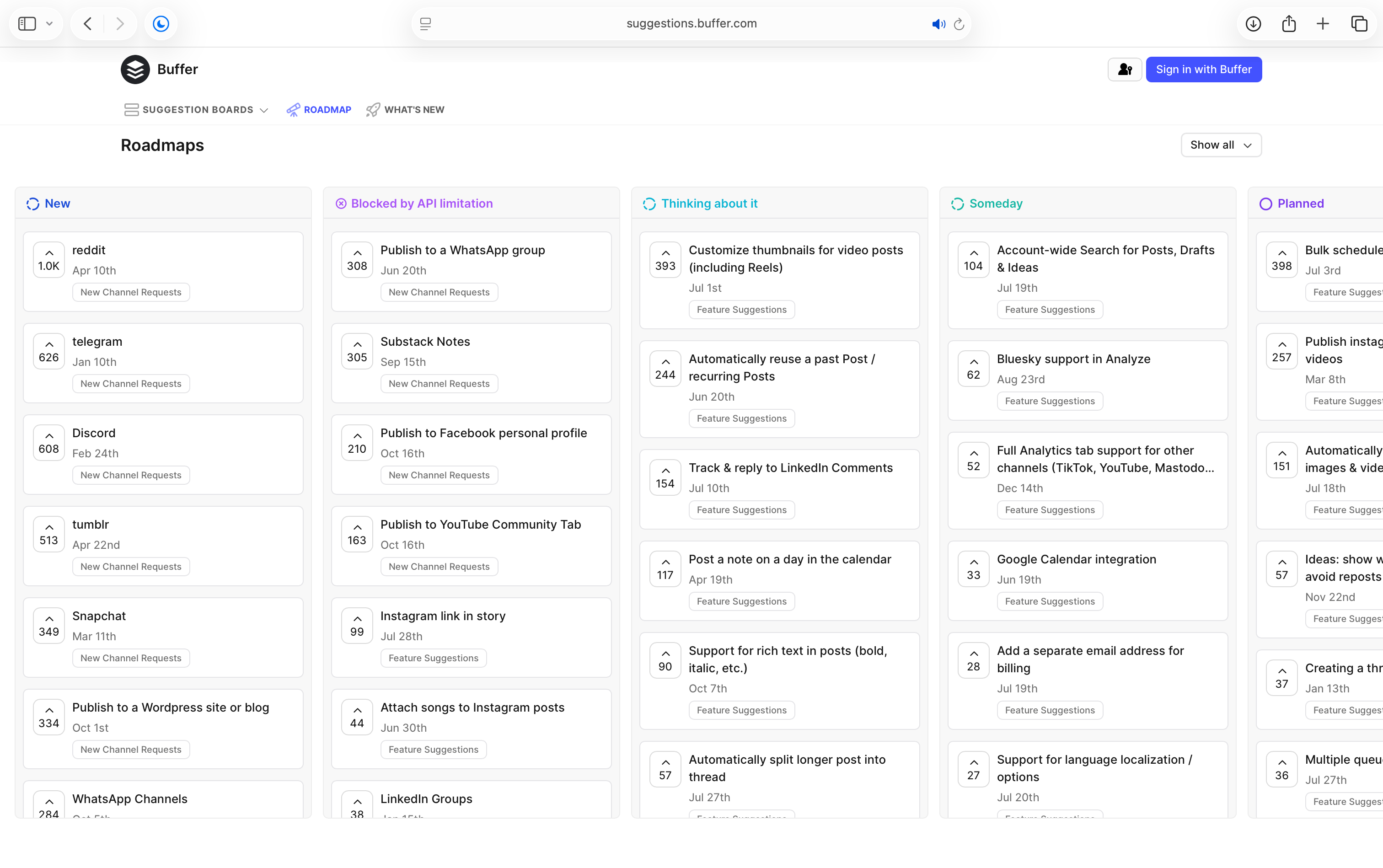The height and width of the screenshot is (868, 1383).
Task: Expand the Suggestion Boards dropdown
Action: click(264, 110)
